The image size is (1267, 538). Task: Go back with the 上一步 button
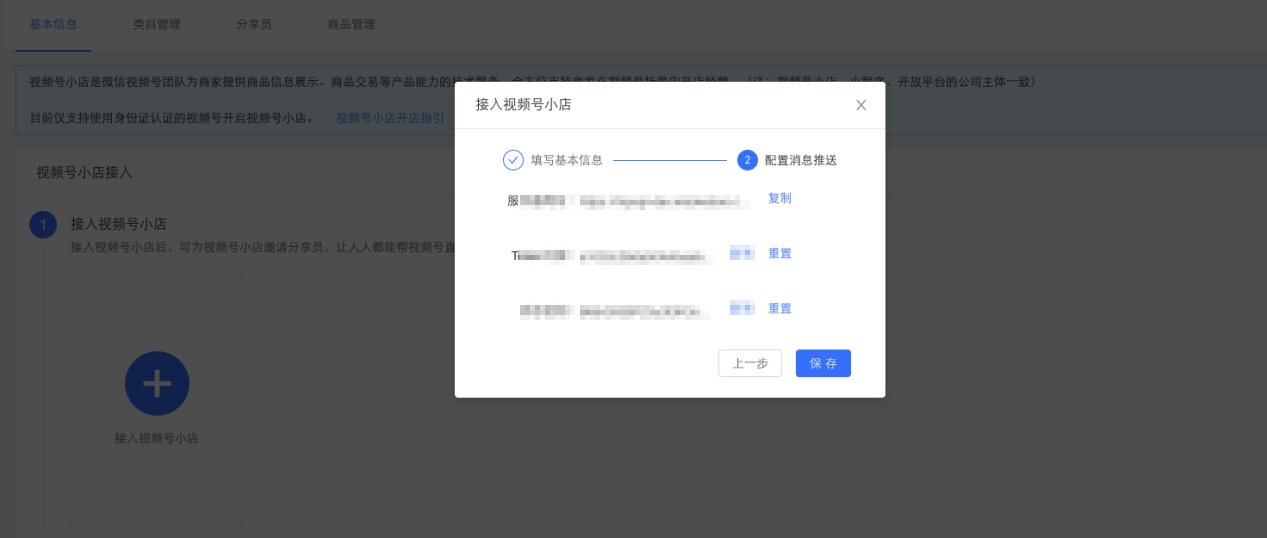749,363
